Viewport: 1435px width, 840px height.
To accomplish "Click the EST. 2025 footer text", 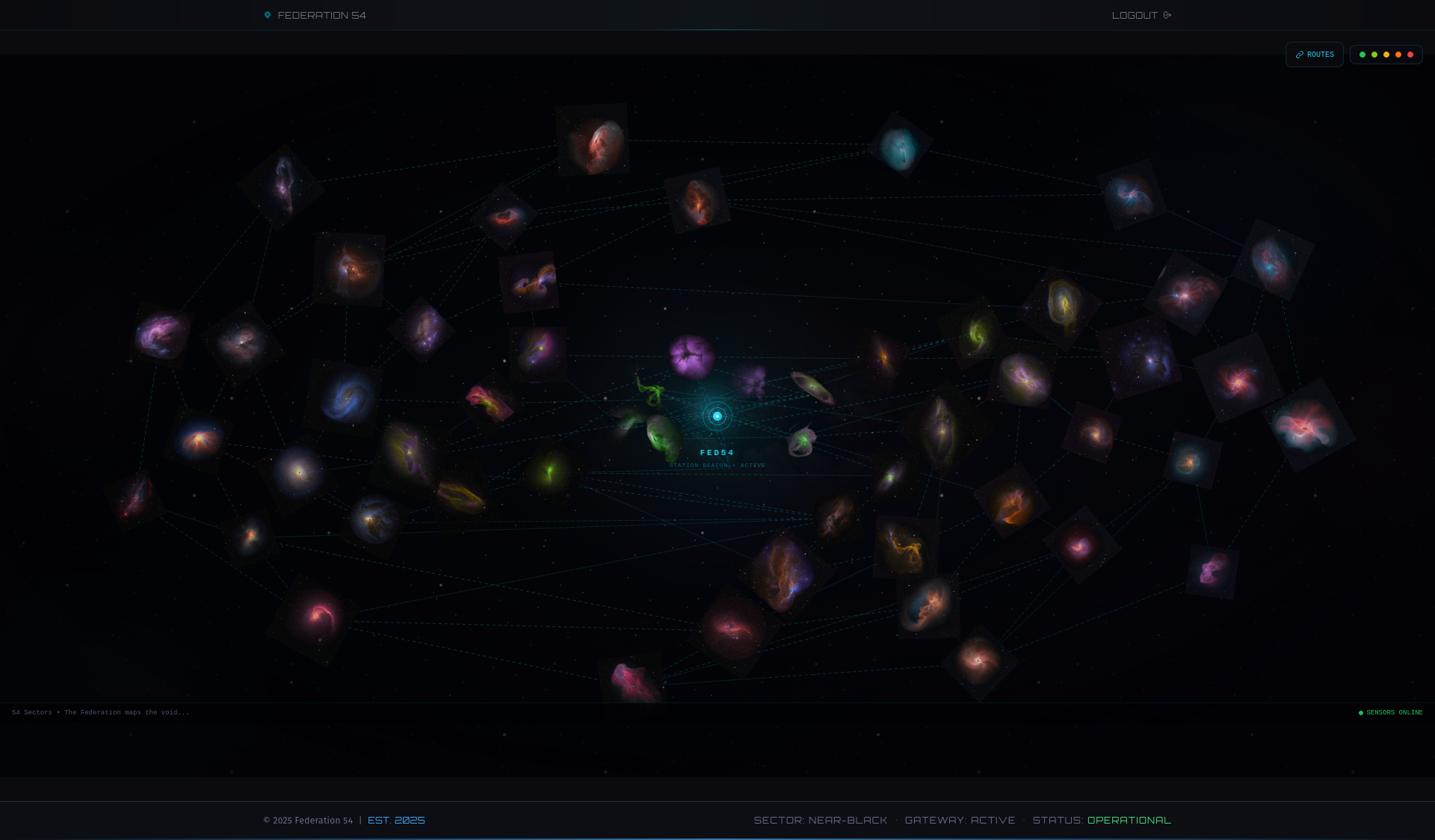I will pyautogui.click(x=395, y=820).
